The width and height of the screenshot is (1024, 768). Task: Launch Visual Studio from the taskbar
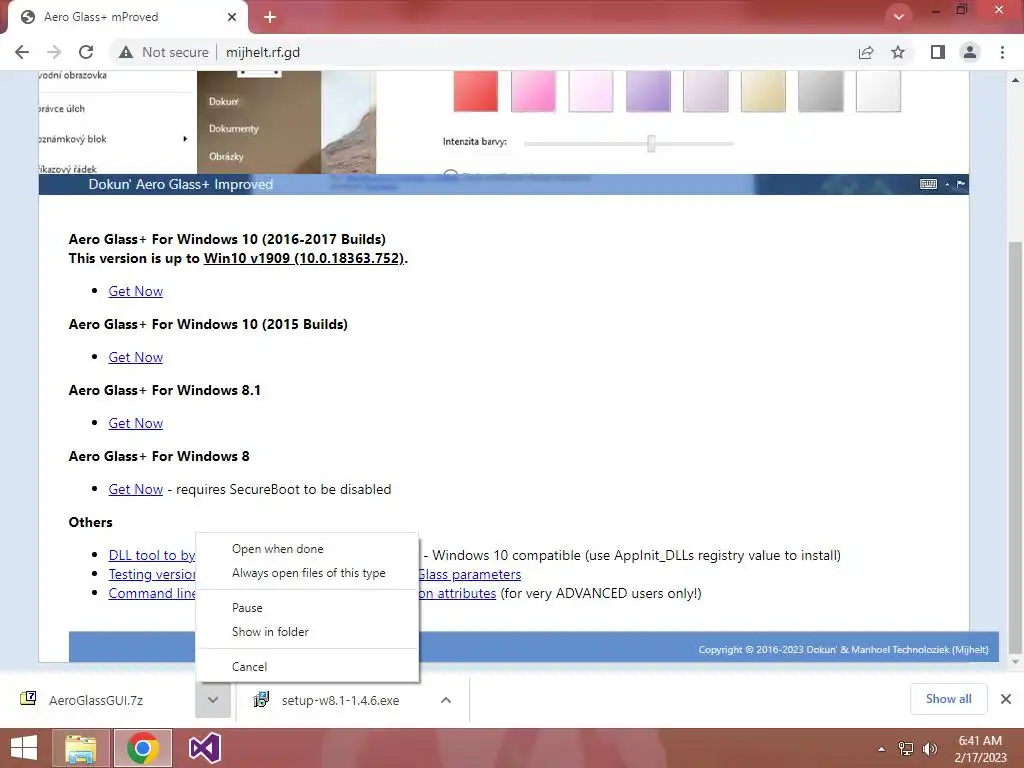(x=204, y=748)
